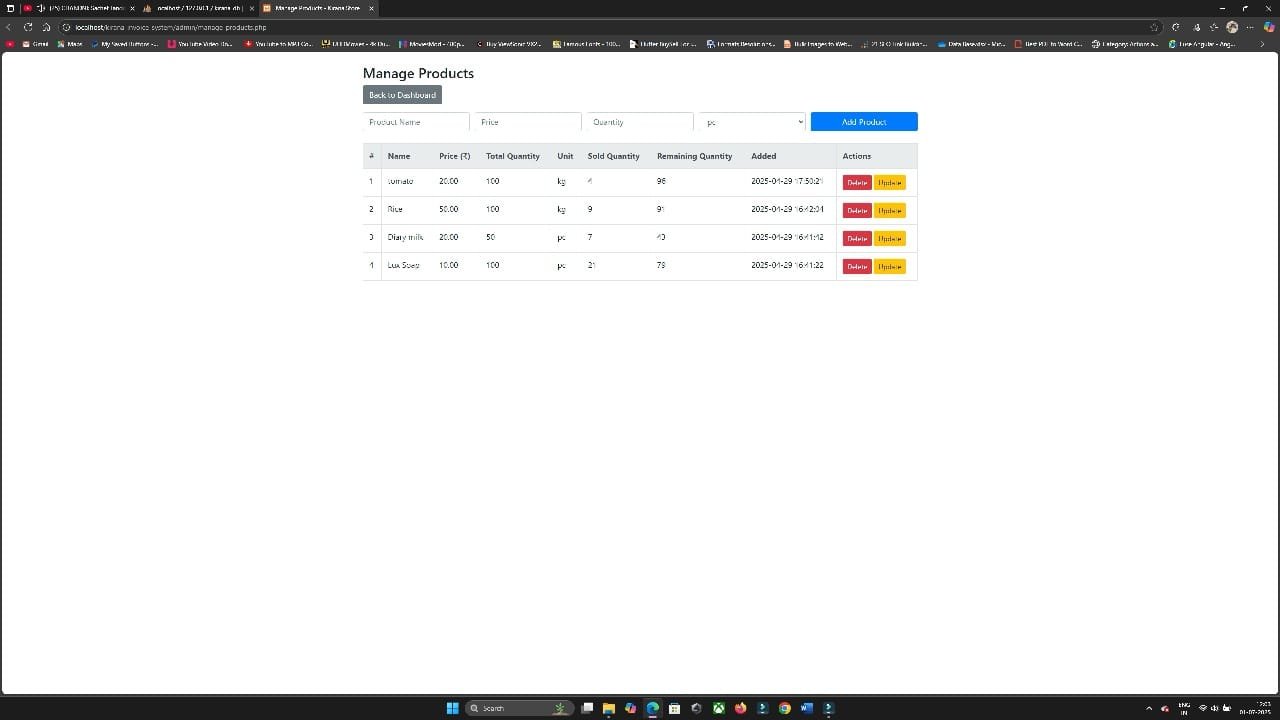Click the browser home icon

point(46,27)
